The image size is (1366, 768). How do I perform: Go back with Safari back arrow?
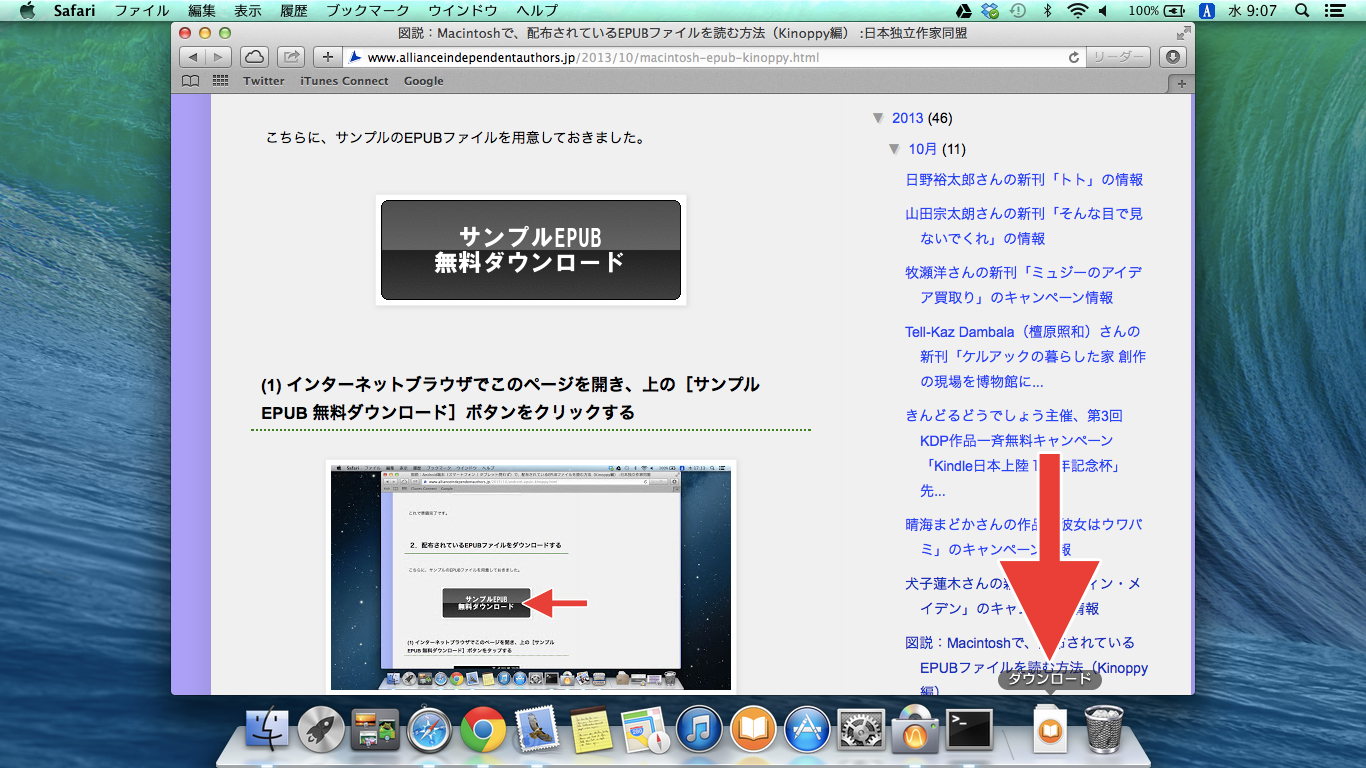[194, 57]
